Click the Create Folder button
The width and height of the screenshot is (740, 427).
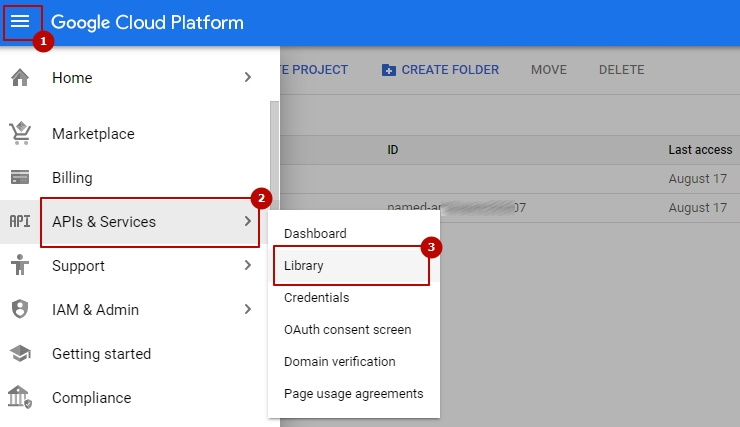pos(440,70)
